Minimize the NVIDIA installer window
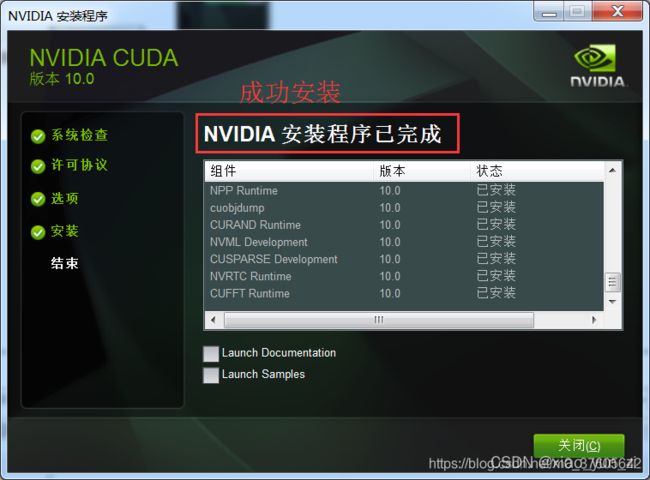Image resolution: width=650 pixels, height=480 pixels. click(549, 11)
